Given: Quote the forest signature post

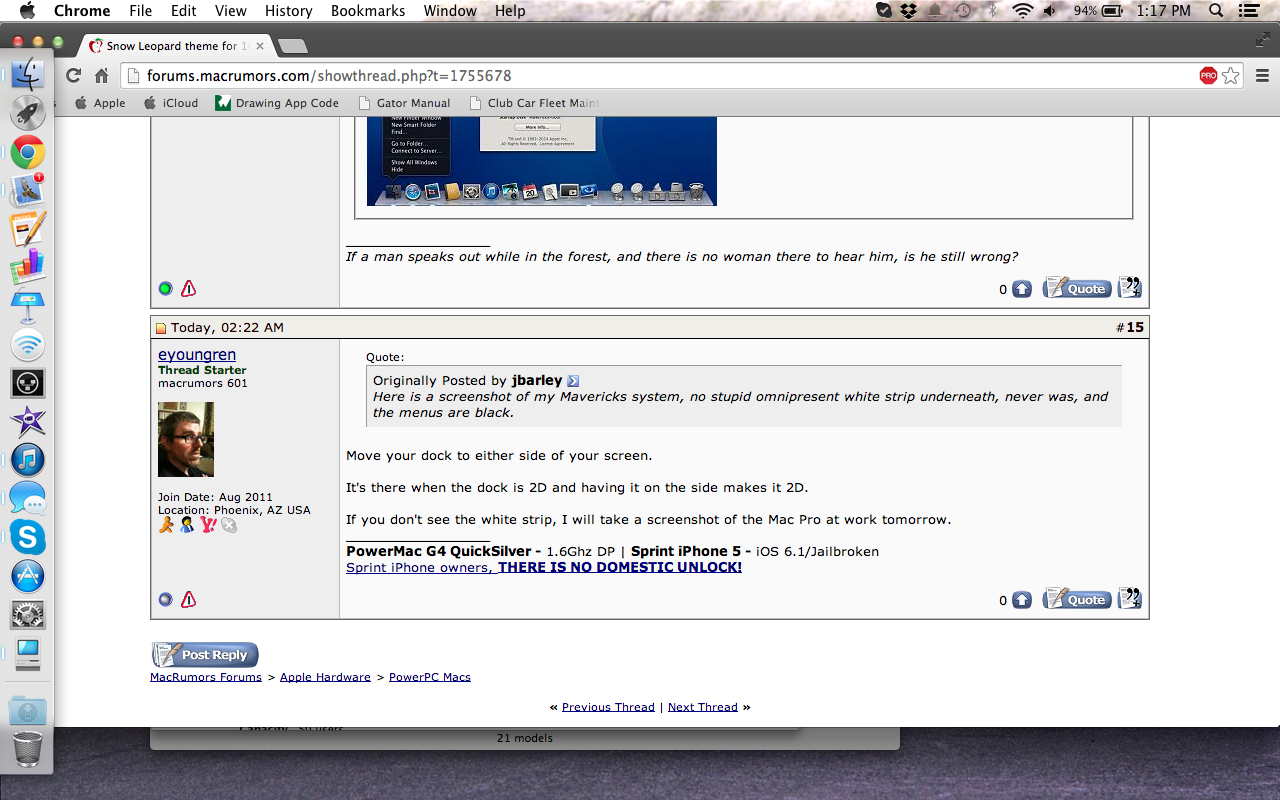Looking at the screenshot, I should coord(1077,288).
